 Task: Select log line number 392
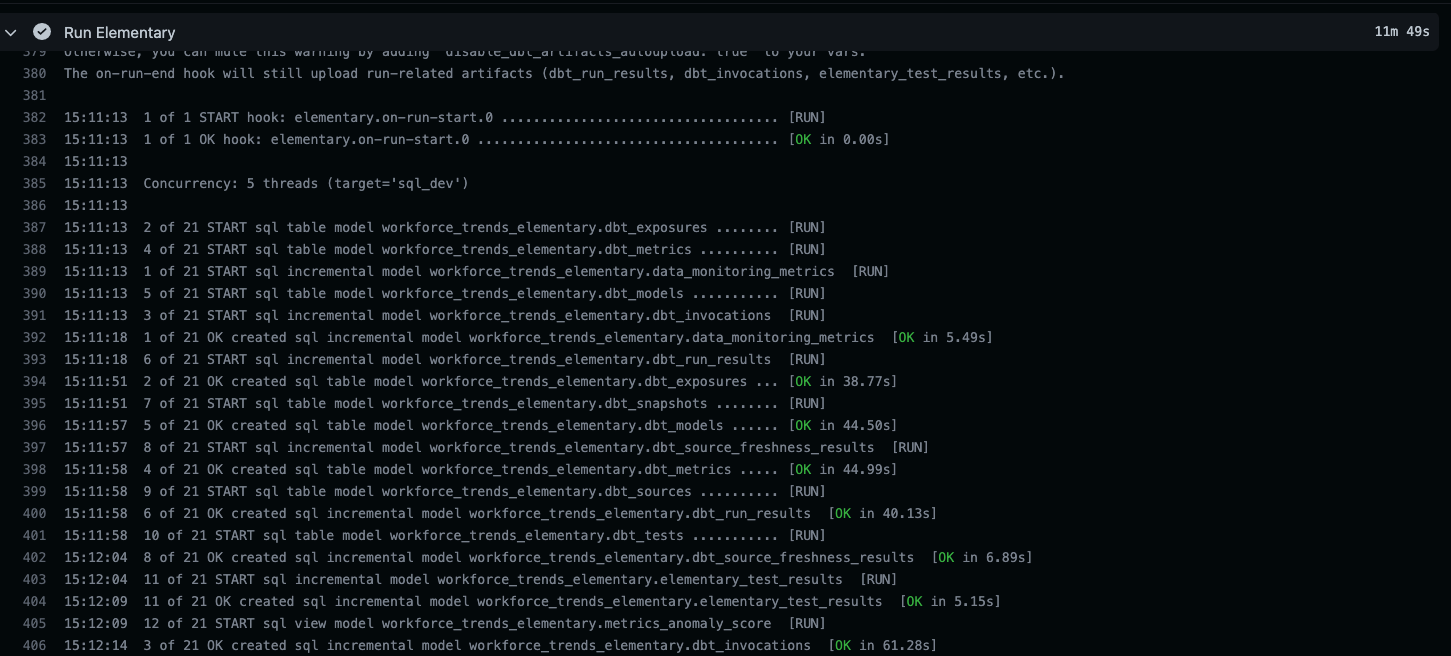[x=35, y=337]
